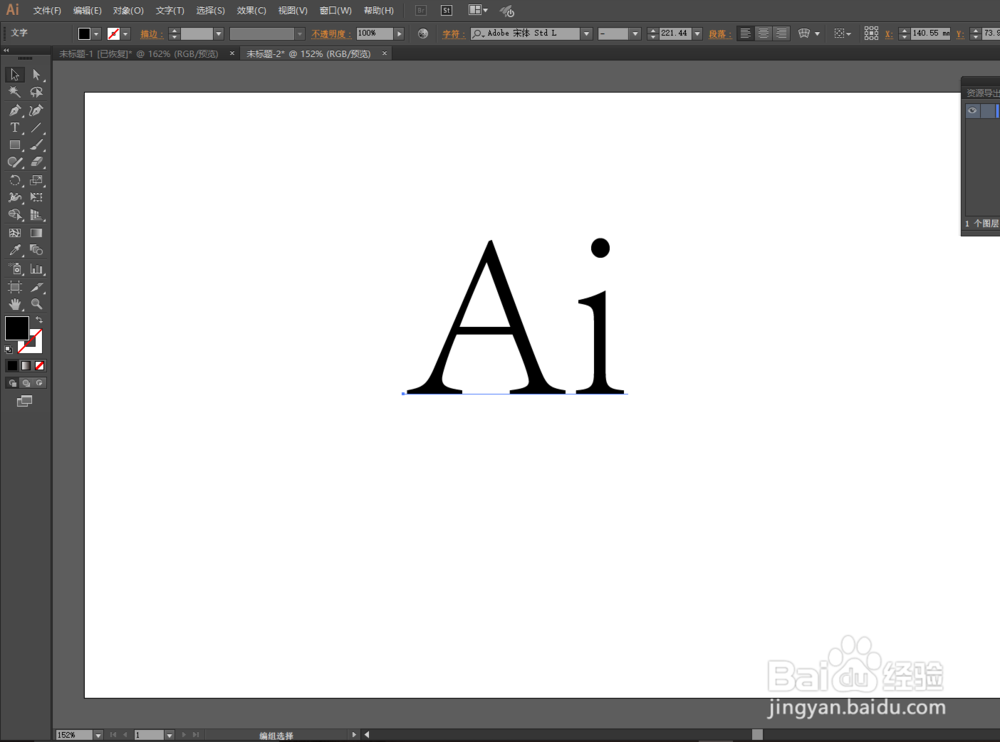Open the 文件(F) menu
Screen dimensions: 1000x742
click(x=47, y=10)
